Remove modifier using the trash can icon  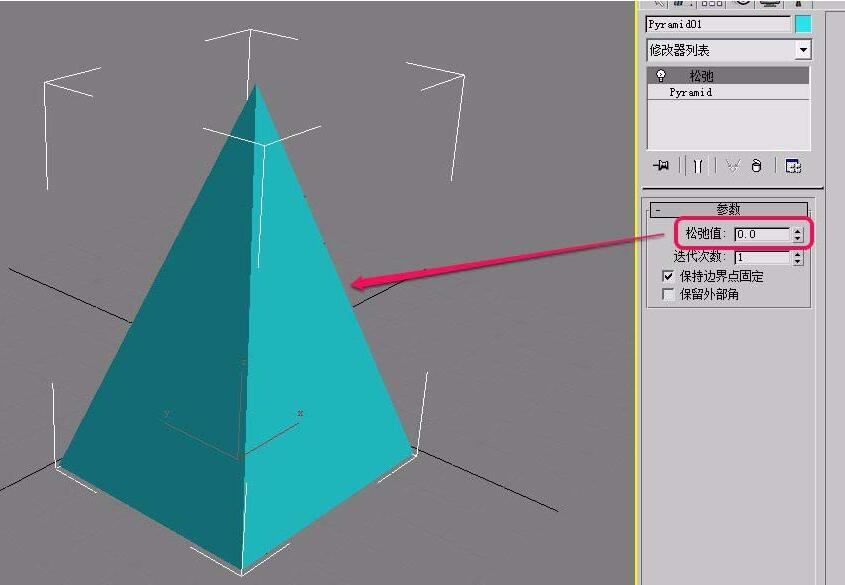coord(757,166)
